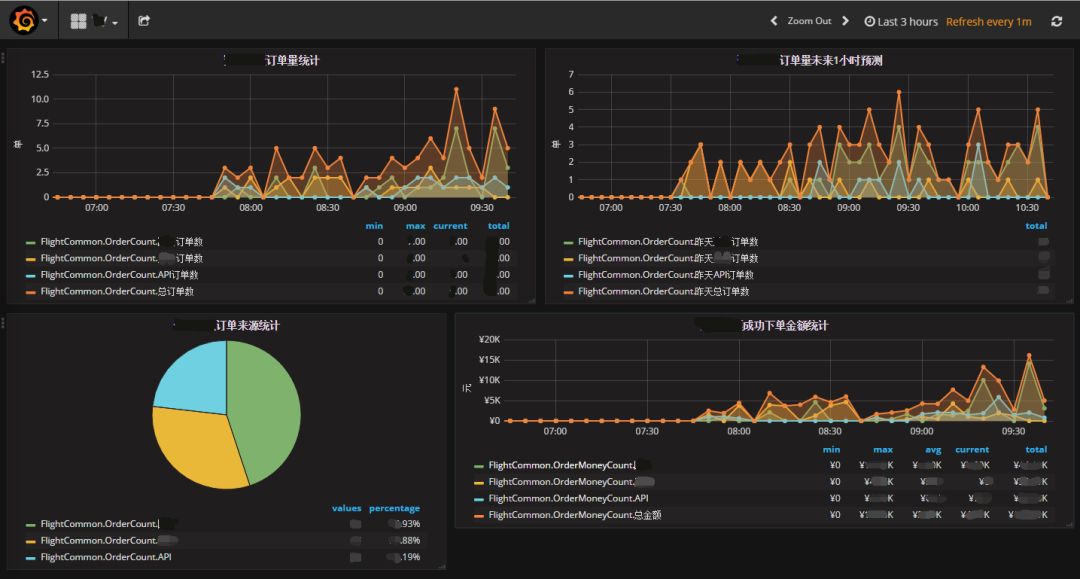Open the dashboards grid icon picker
Screen dimensions: 1080x579
[79, 21]
